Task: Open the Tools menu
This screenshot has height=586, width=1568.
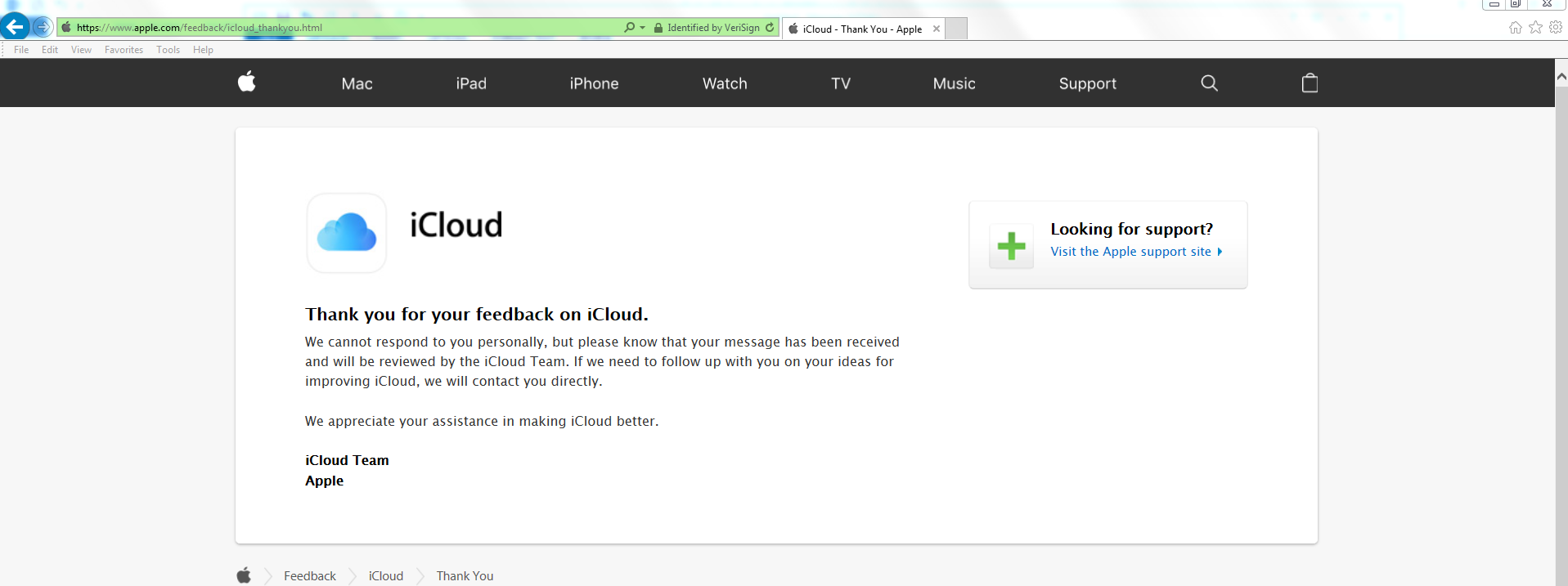Action: coord(168,50)
